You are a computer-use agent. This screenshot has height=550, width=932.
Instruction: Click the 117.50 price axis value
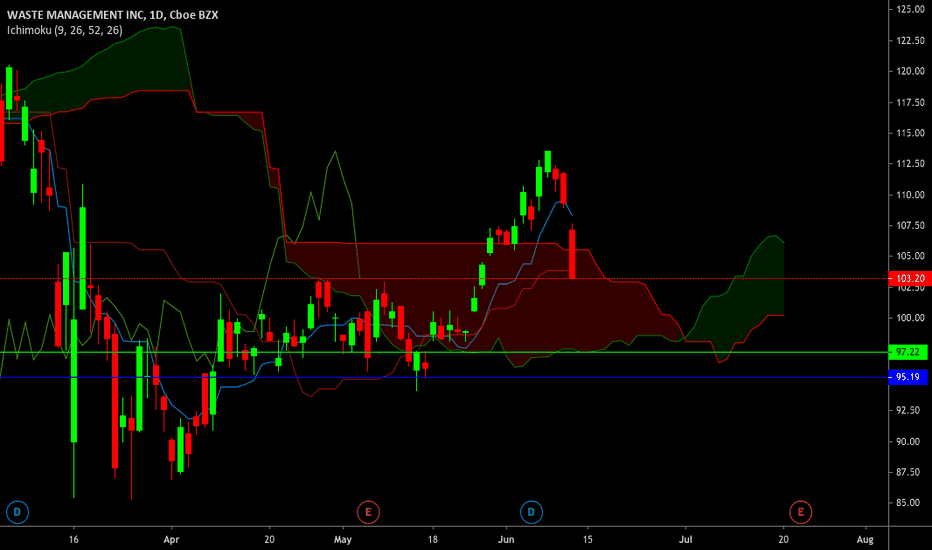tap(910, 102)
